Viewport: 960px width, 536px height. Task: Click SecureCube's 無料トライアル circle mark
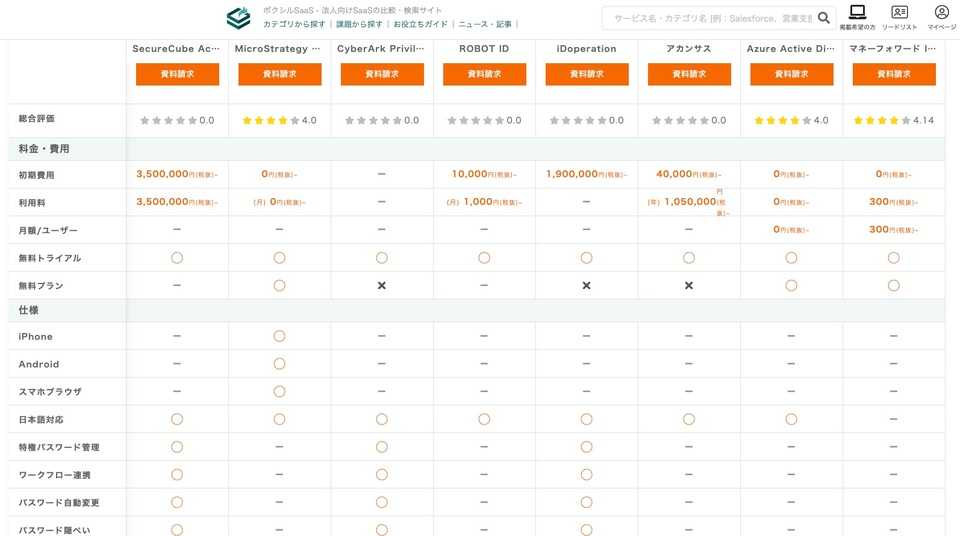[177, 258]
